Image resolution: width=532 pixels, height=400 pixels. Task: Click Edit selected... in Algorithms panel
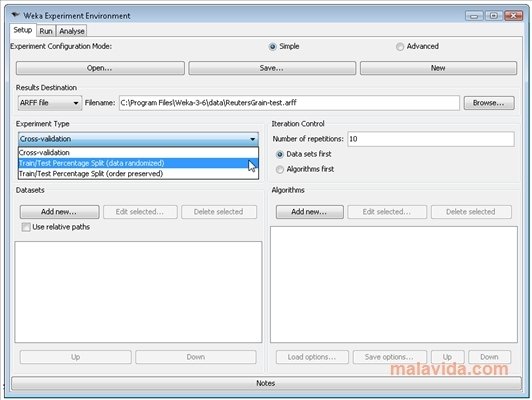(387, 212)
